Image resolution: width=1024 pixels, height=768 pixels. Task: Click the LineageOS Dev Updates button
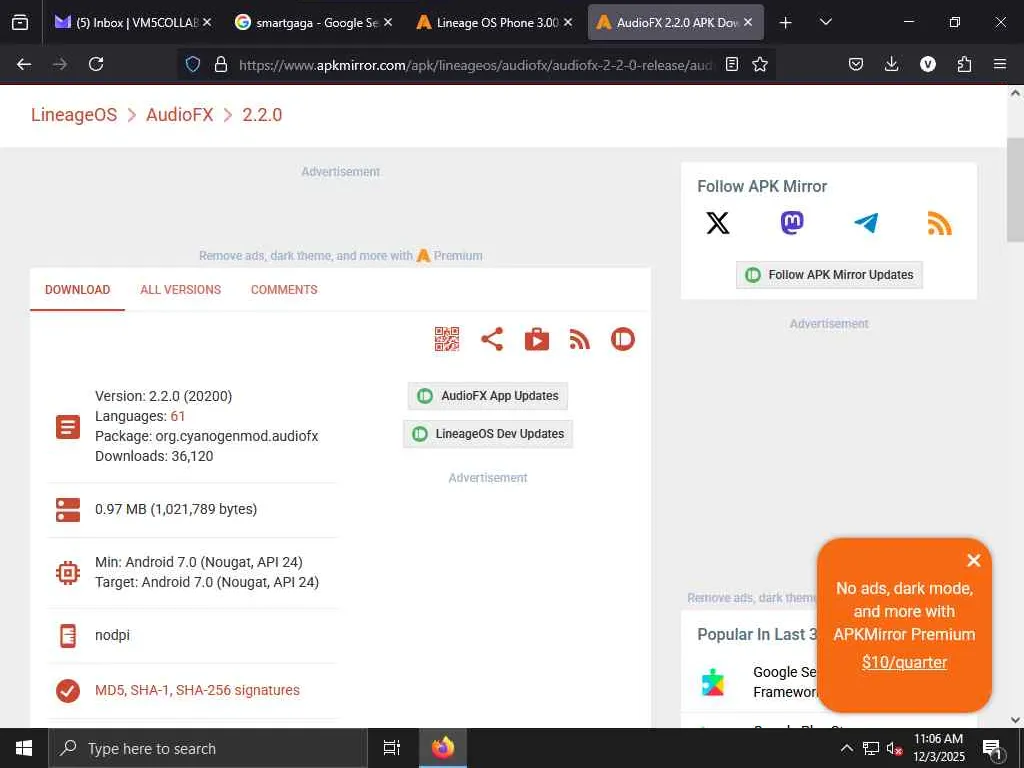tap(488, 434)
